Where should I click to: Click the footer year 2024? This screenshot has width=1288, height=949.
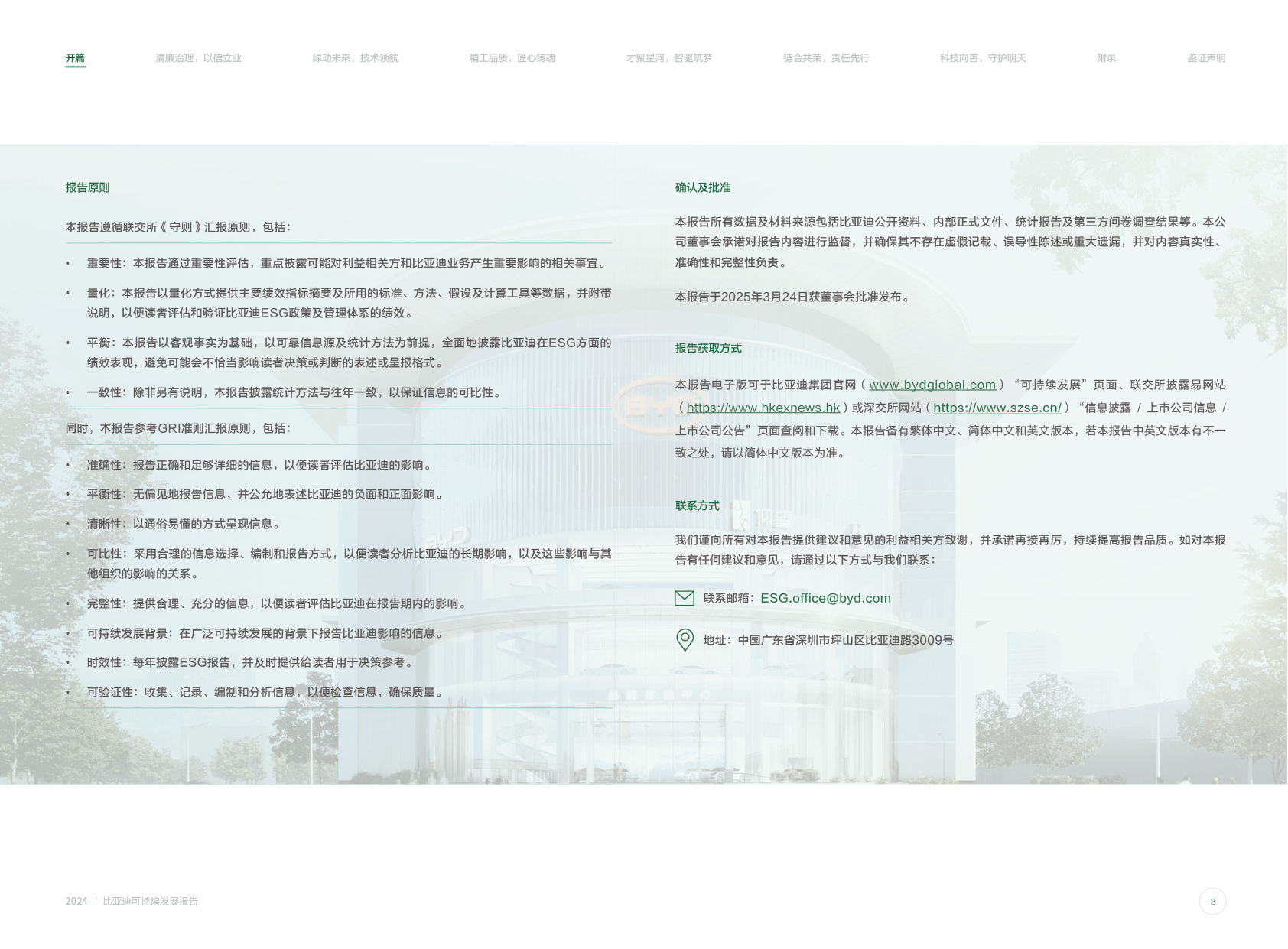(76, 902)
